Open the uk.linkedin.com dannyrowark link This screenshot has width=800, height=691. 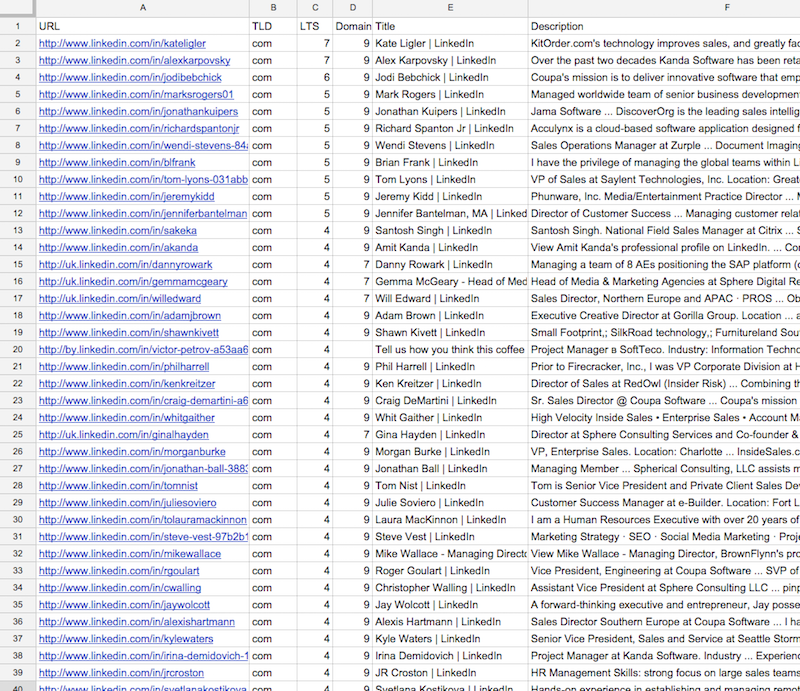click(126, 264)
